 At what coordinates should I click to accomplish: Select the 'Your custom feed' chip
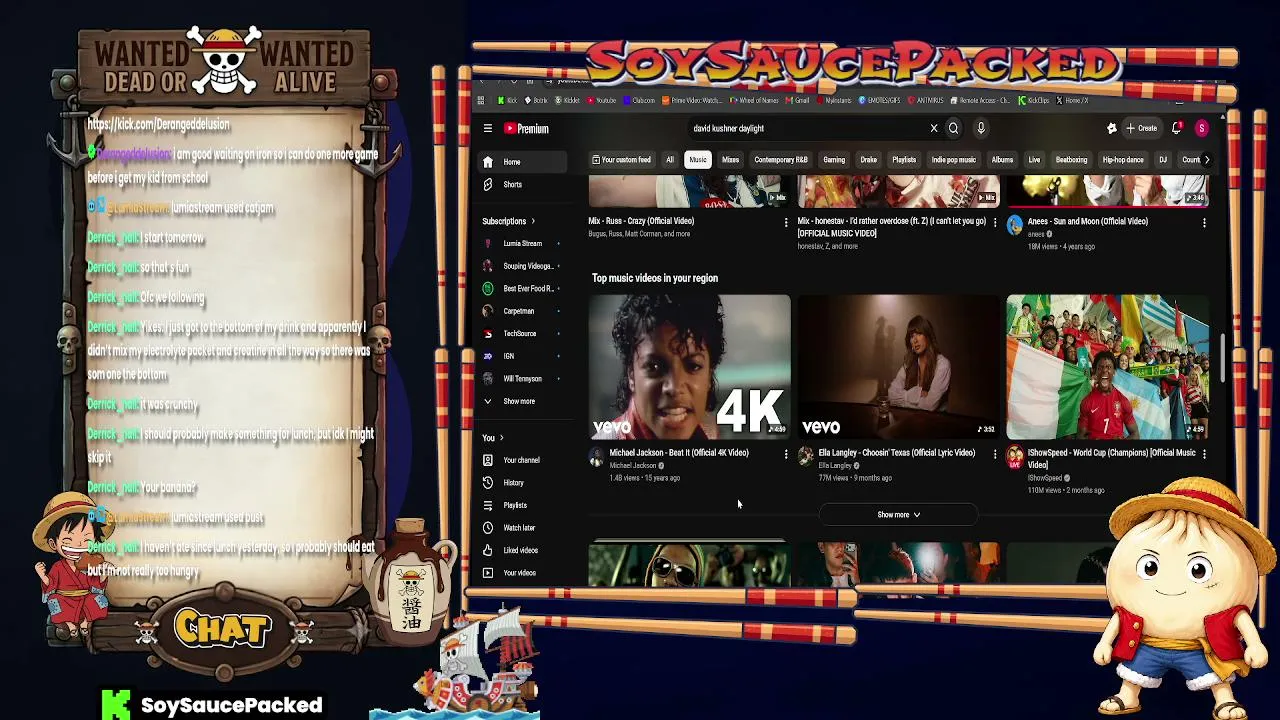point(621,160)
